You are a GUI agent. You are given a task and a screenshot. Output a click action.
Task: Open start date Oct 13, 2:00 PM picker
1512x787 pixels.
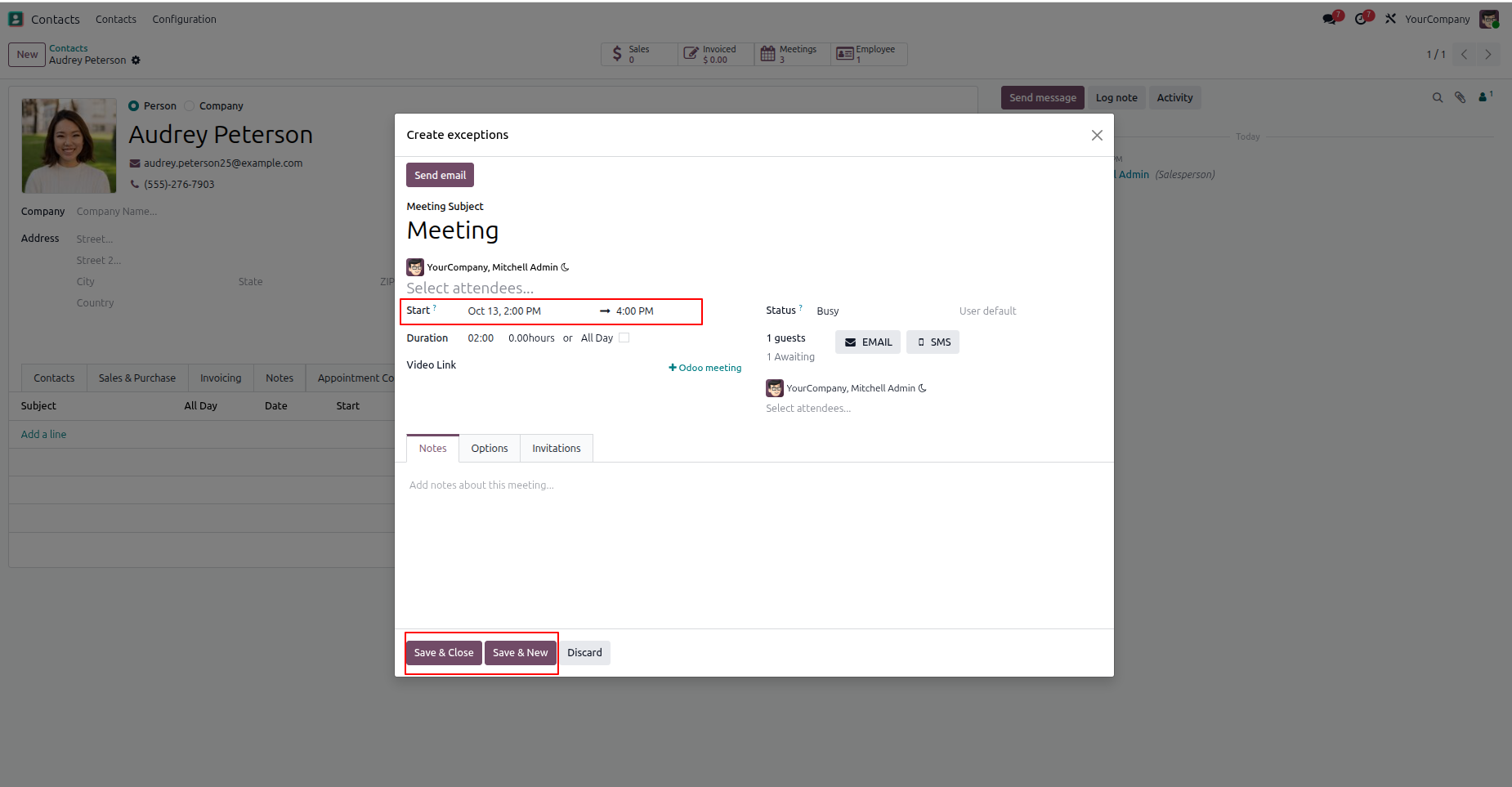[528, 311]
